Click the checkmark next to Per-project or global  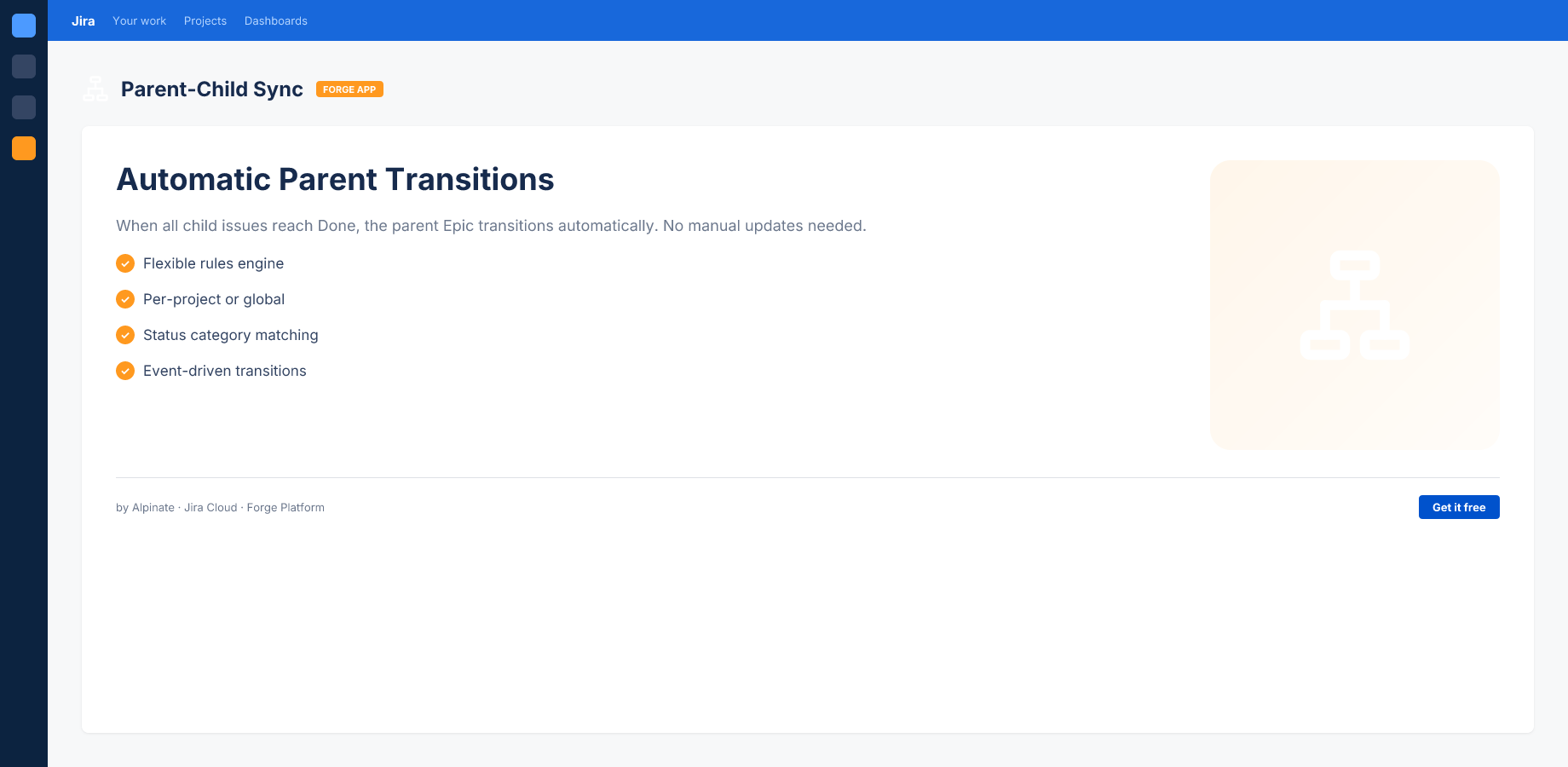[125, 299]
